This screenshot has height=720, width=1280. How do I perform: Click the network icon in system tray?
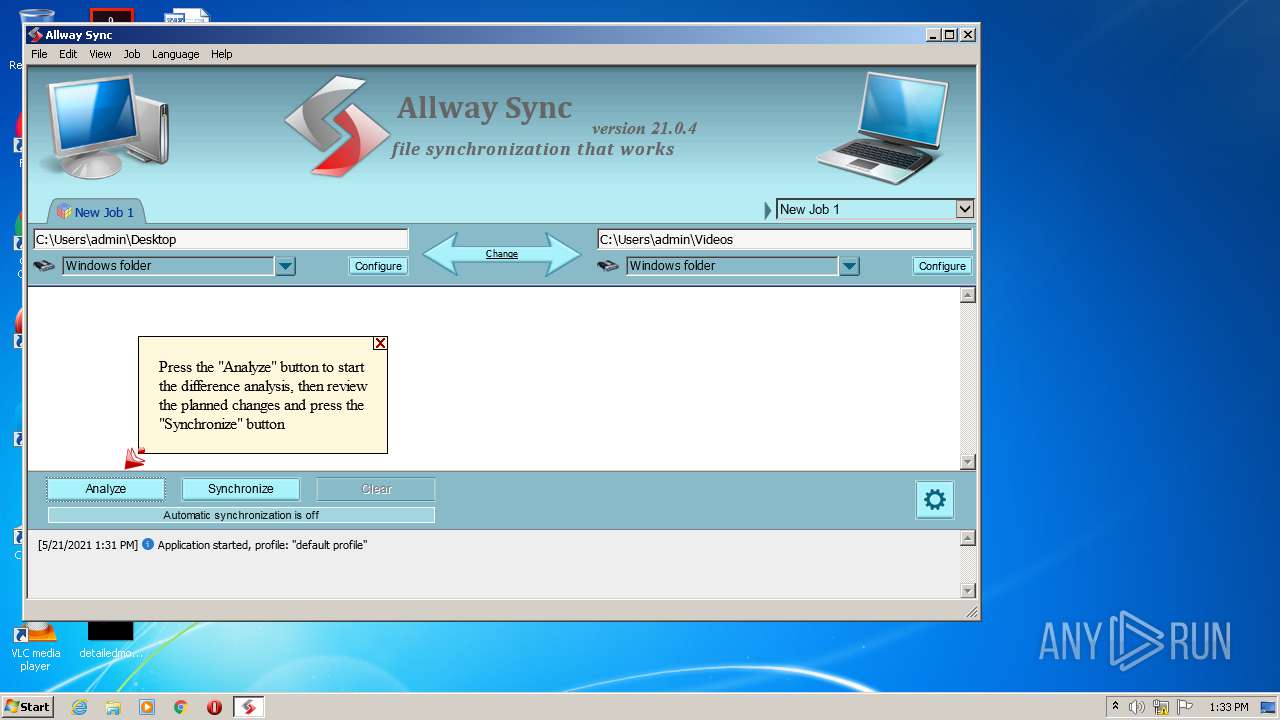(x=1161, y=707)
